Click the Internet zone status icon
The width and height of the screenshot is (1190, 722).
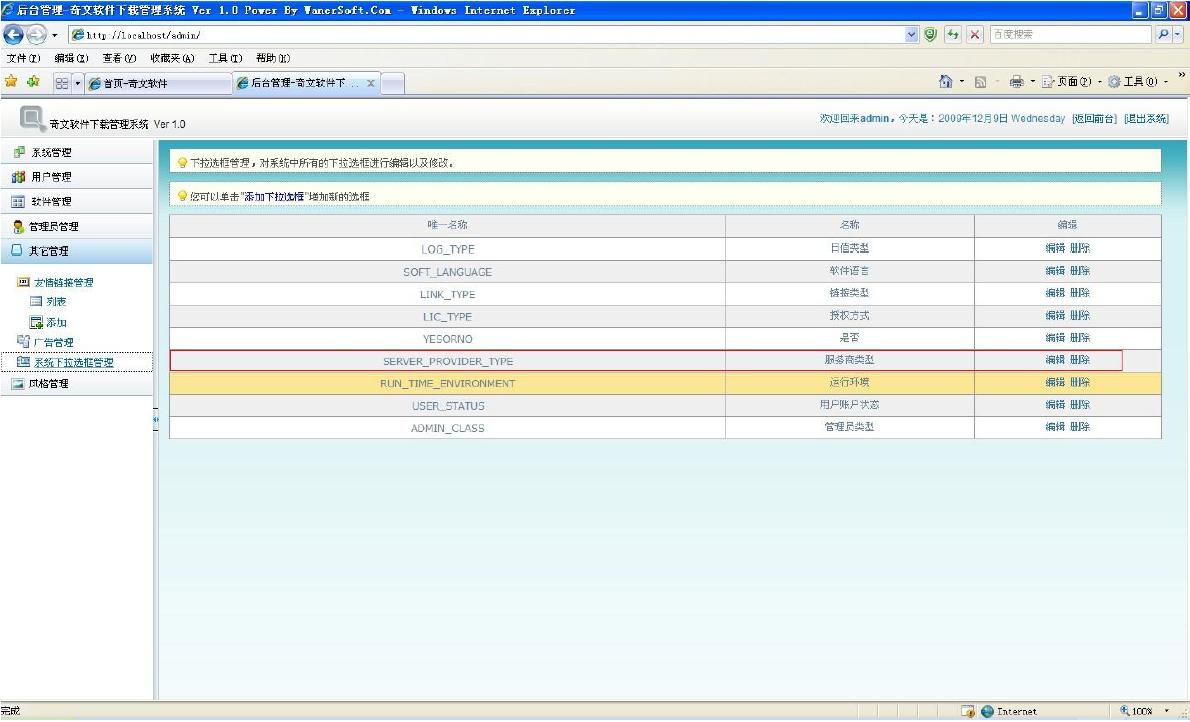click(x=987, y=711)
